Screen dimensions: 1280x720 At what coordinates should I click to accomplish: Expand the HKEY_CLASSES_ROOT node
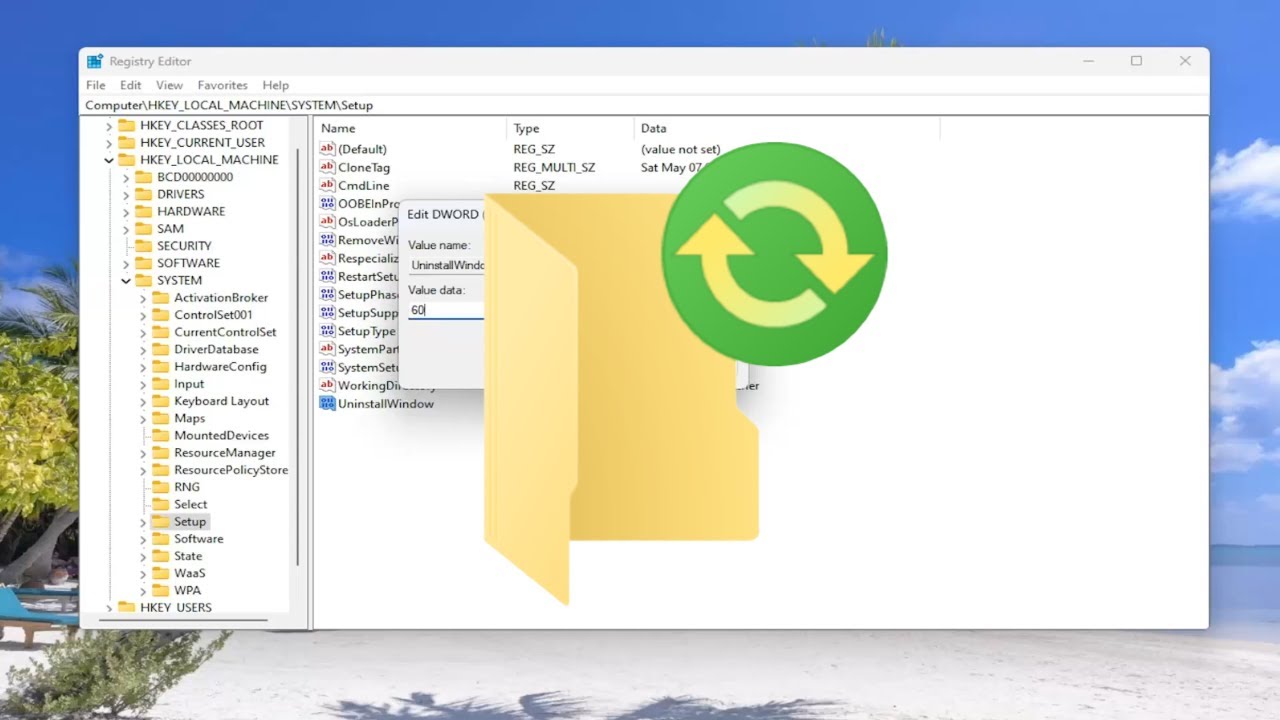coord(109,126)
